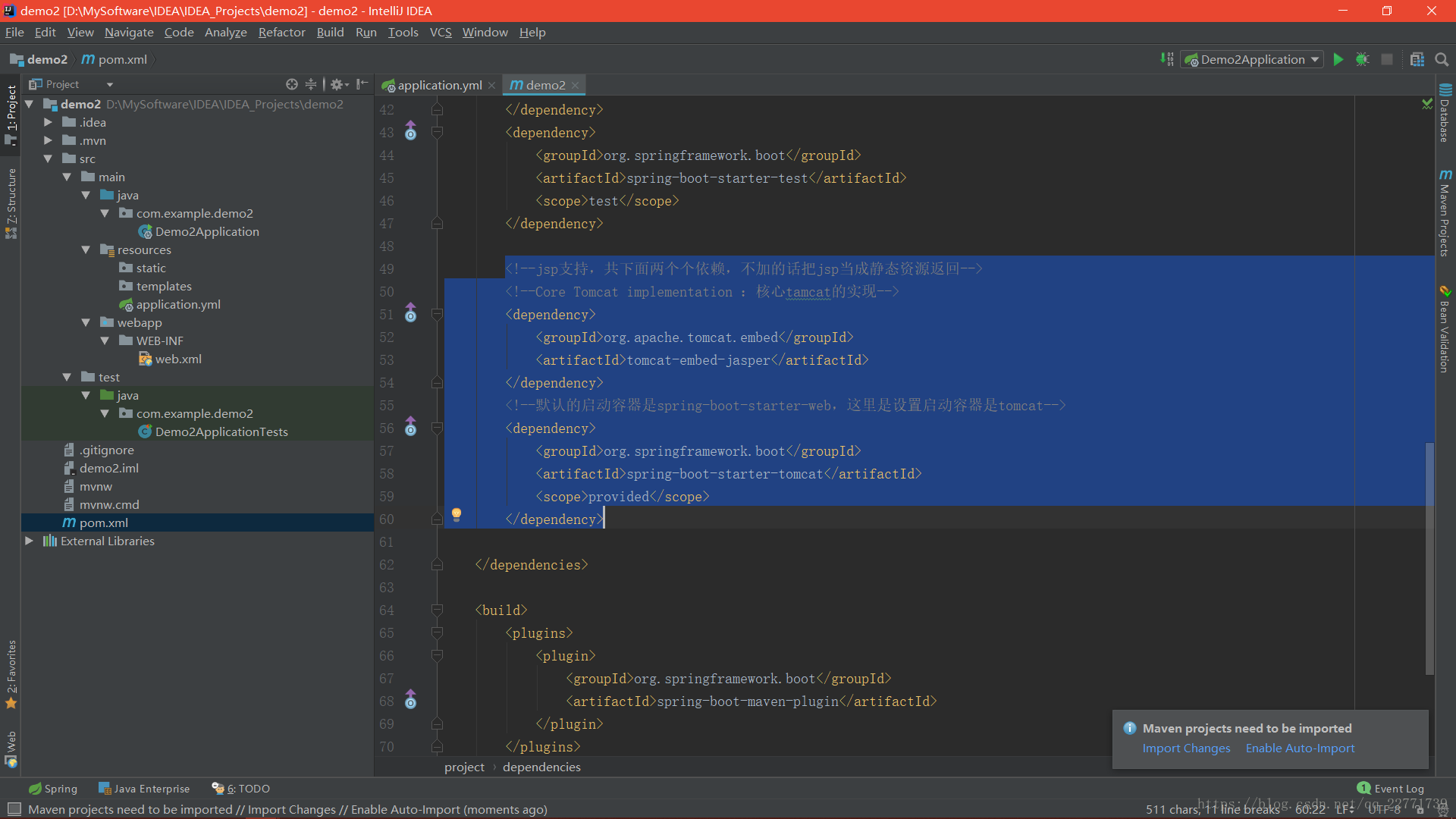Open the Event Log window
Viewport: 1456px width, 819px height.
1391,789
